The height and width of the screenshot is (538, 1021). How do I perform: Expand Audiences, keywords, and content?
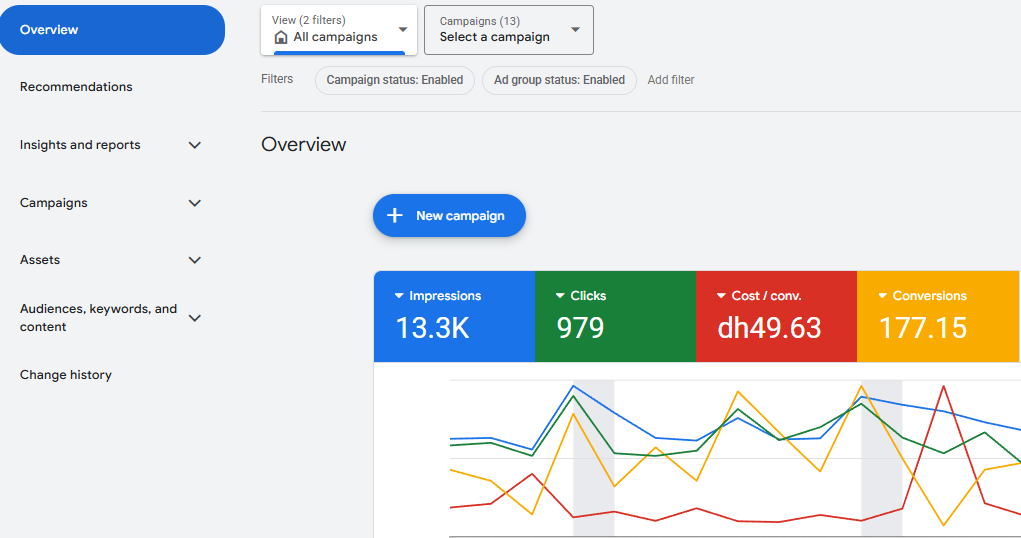click(x=195, y=318)
